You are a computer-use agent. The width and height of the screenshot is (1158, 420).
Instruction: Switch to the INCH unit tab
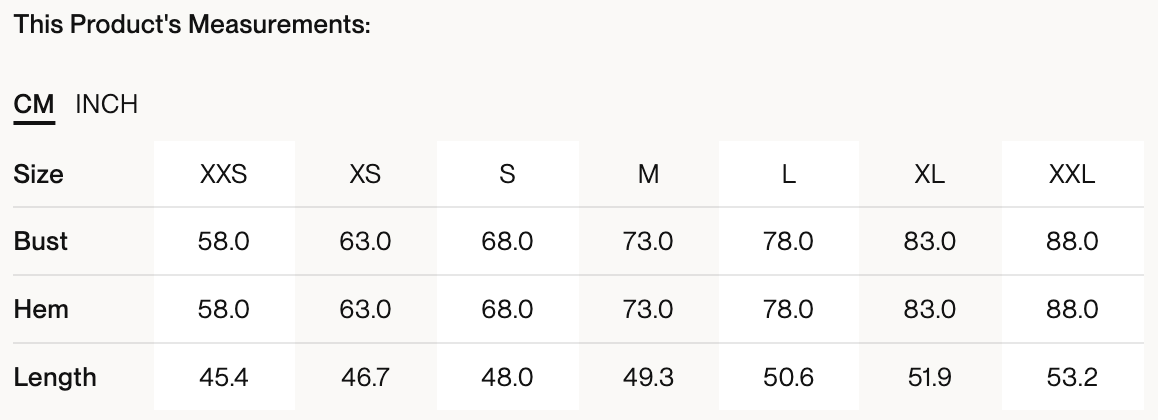[106, 104]
